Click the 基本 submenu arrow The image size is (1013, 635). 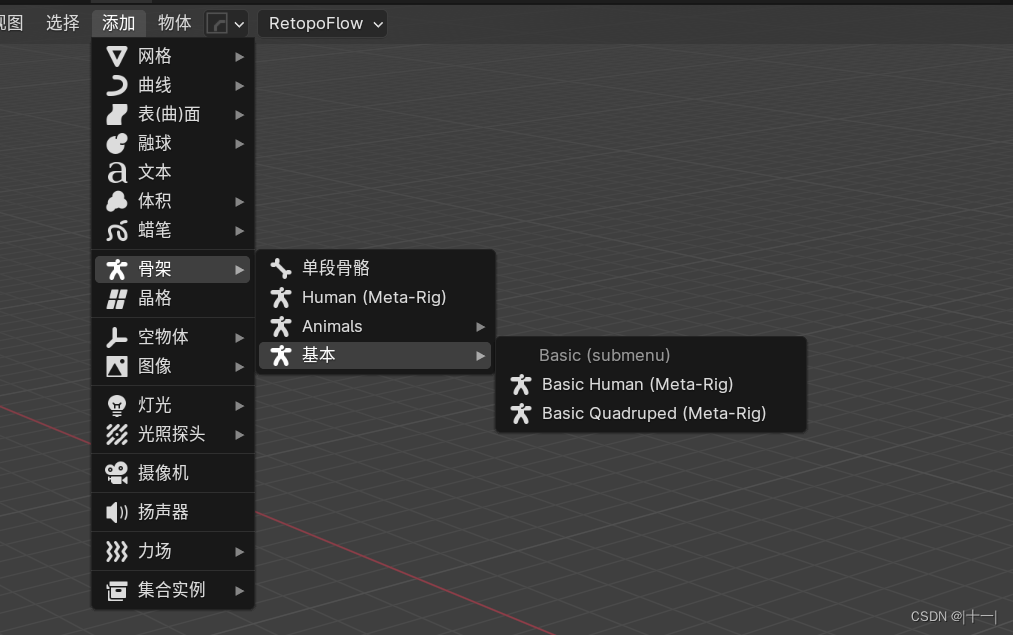click(x=481, y=356)
